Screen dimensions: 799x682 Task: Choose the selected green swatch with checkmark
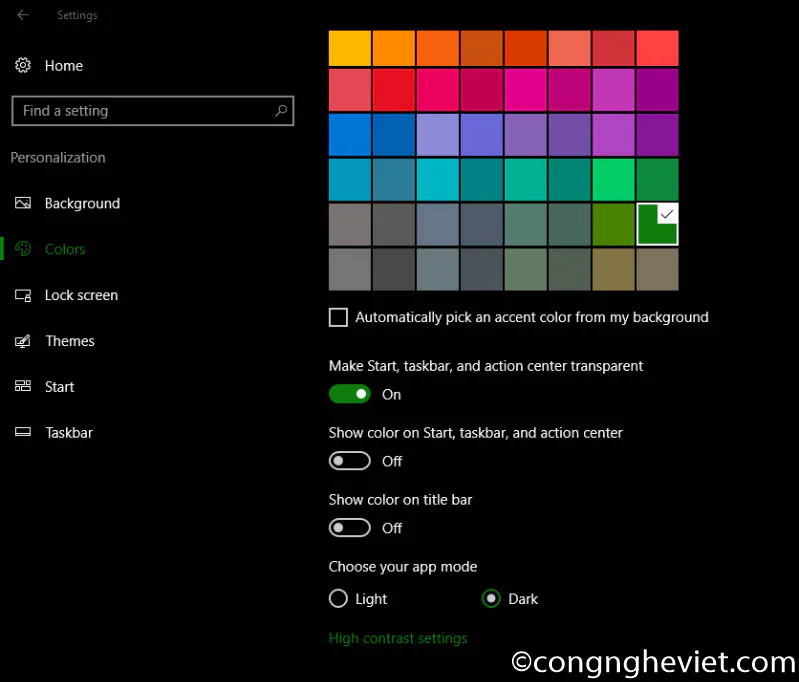click(657, 224)
